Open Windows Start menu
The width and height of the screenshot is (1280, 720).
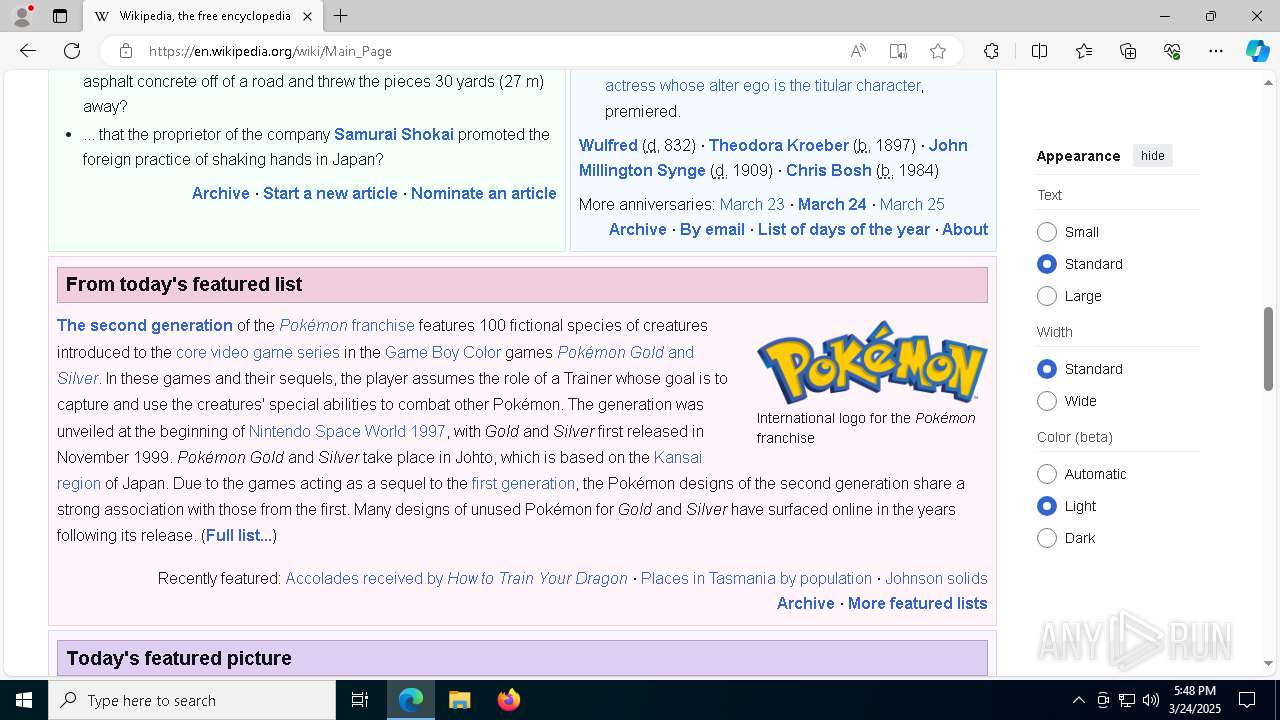(x=24, y=700)
